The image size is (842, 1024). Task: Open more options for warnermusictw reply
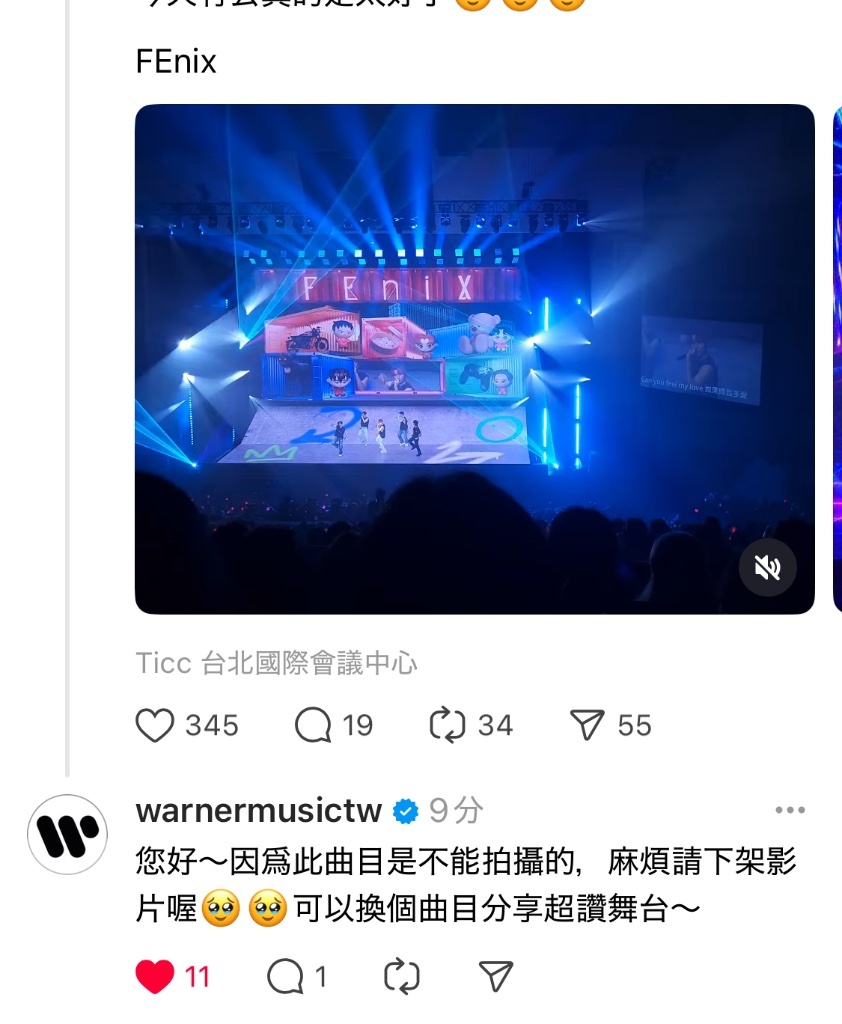pyautogui.click(x=790, y=810)
